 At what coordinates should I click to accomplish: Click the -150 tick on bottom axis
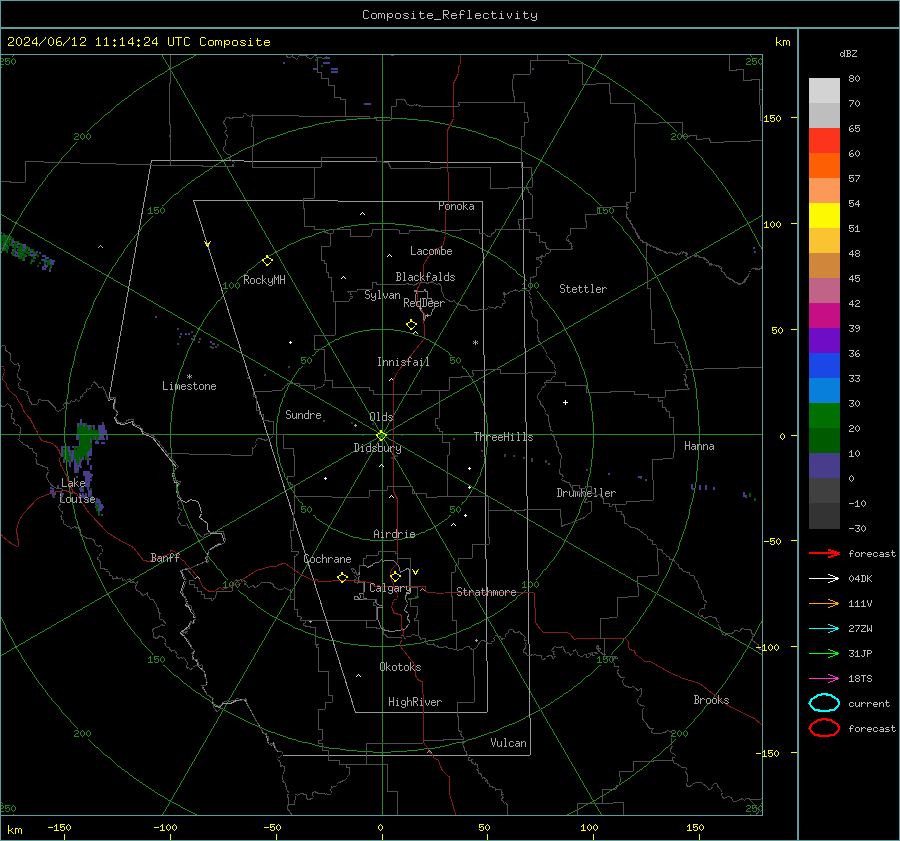pos(59,827)
